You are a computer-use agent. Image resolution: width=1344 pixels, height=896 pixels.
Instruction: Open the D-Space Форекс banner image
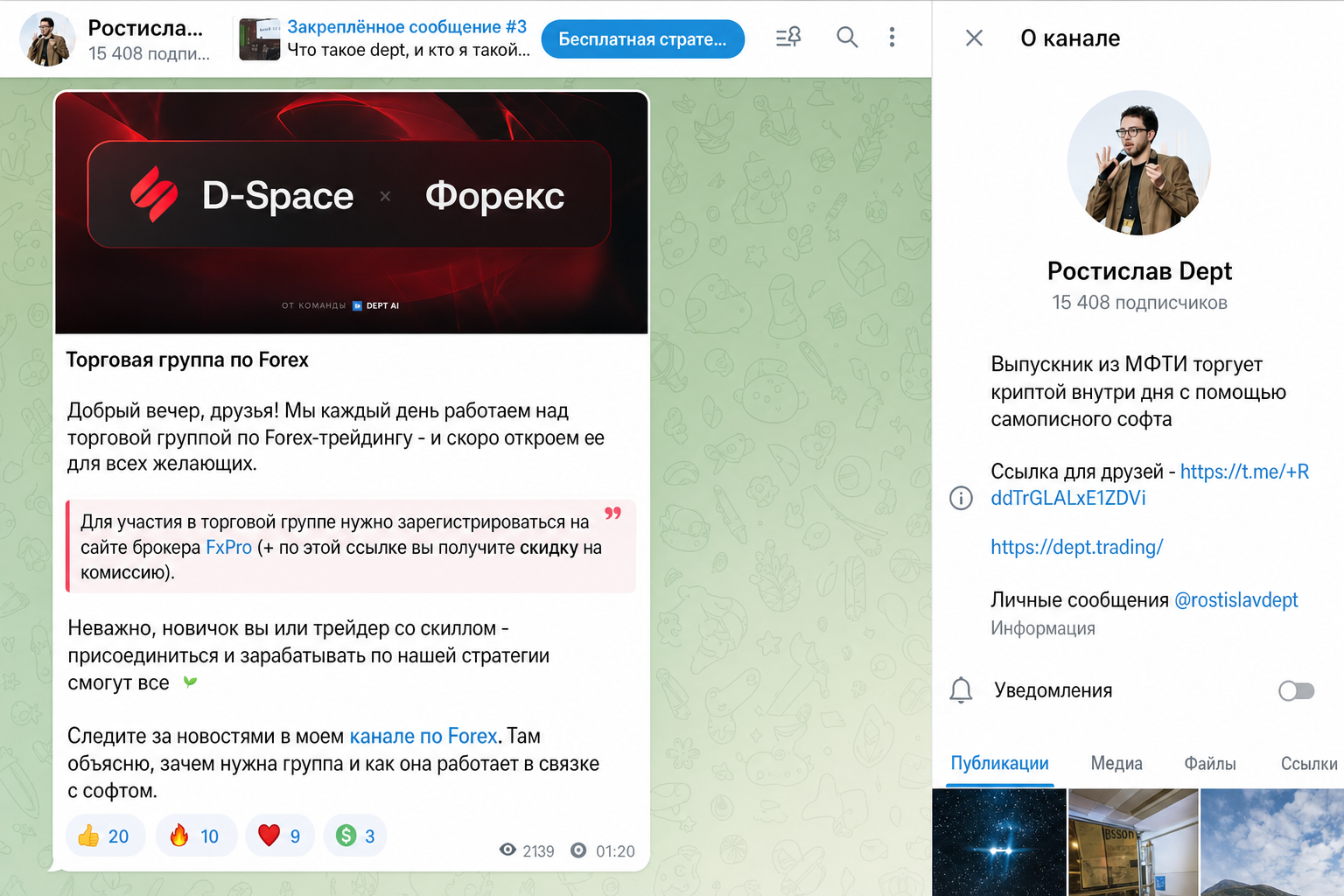point(352,213)
